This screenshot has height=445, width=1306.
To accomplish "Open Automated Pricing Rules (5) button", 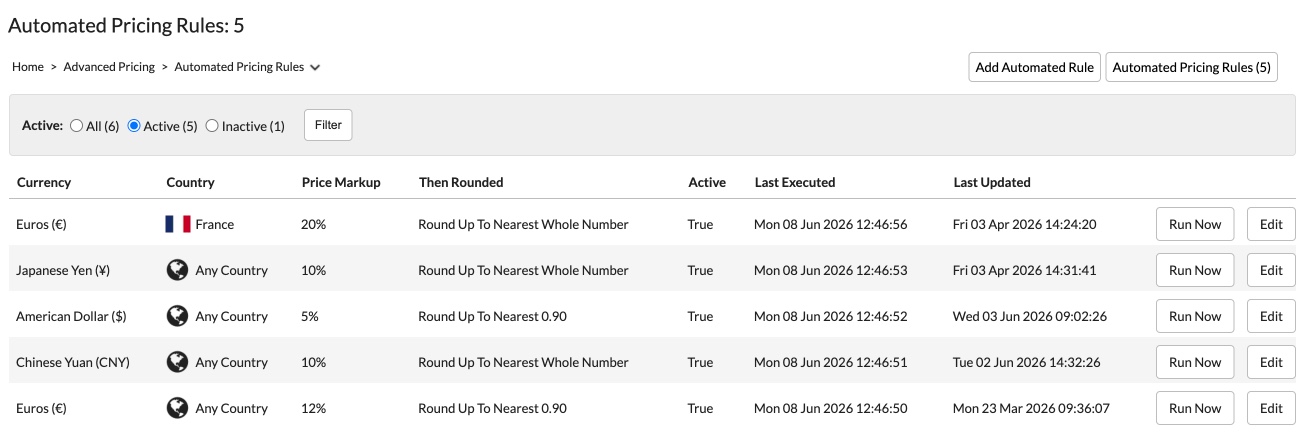I will pyautogui.click(x=1192, y=67).
